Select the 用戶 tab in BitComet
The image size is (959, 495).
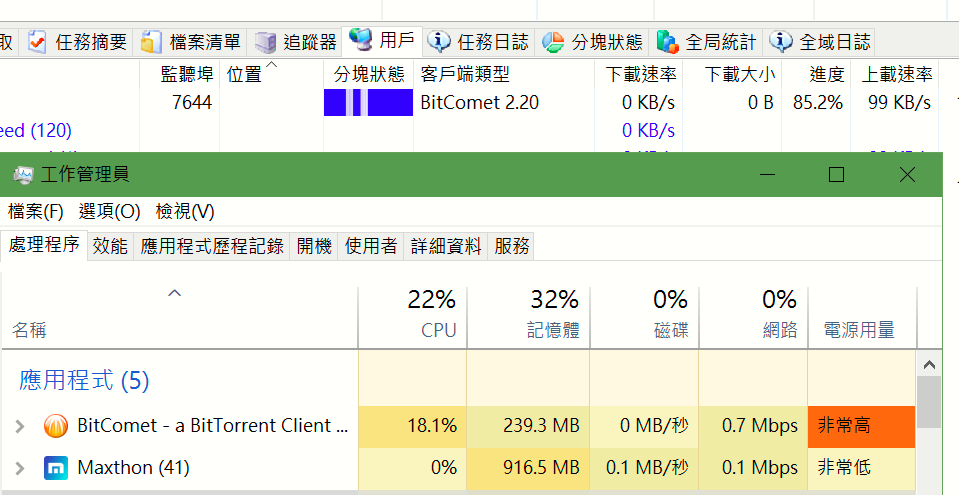[x=382, y=40]
